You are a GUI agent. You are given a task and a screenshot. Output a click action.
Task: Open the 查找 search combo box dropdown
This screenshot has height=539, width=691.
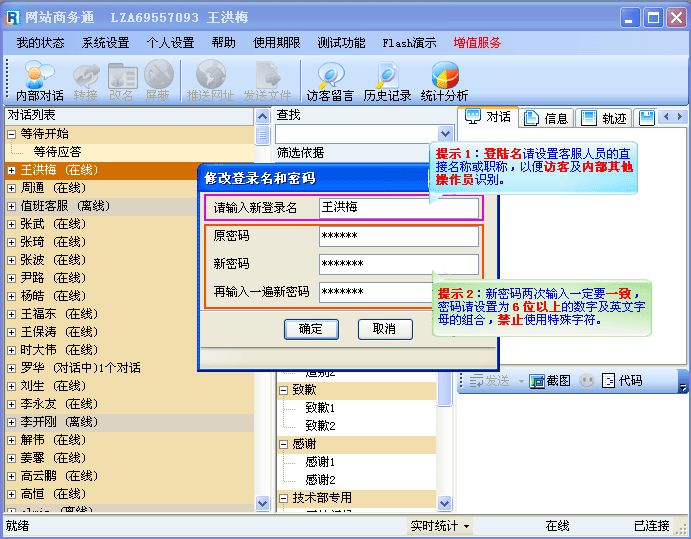(x=446, y=134)
